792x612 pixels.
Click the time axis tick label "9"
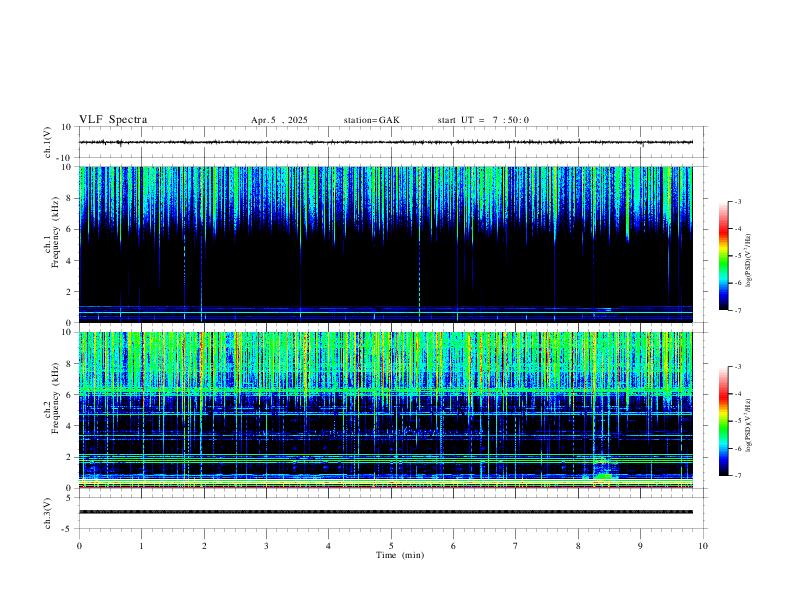640,546
